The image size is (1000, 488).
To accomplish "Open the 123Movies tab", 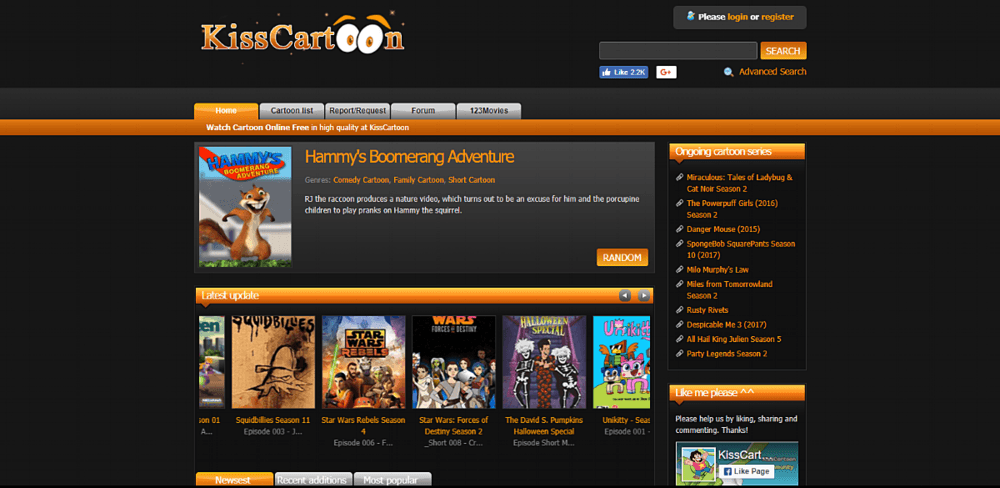I will pyautogui.click(x=489, y=111).
